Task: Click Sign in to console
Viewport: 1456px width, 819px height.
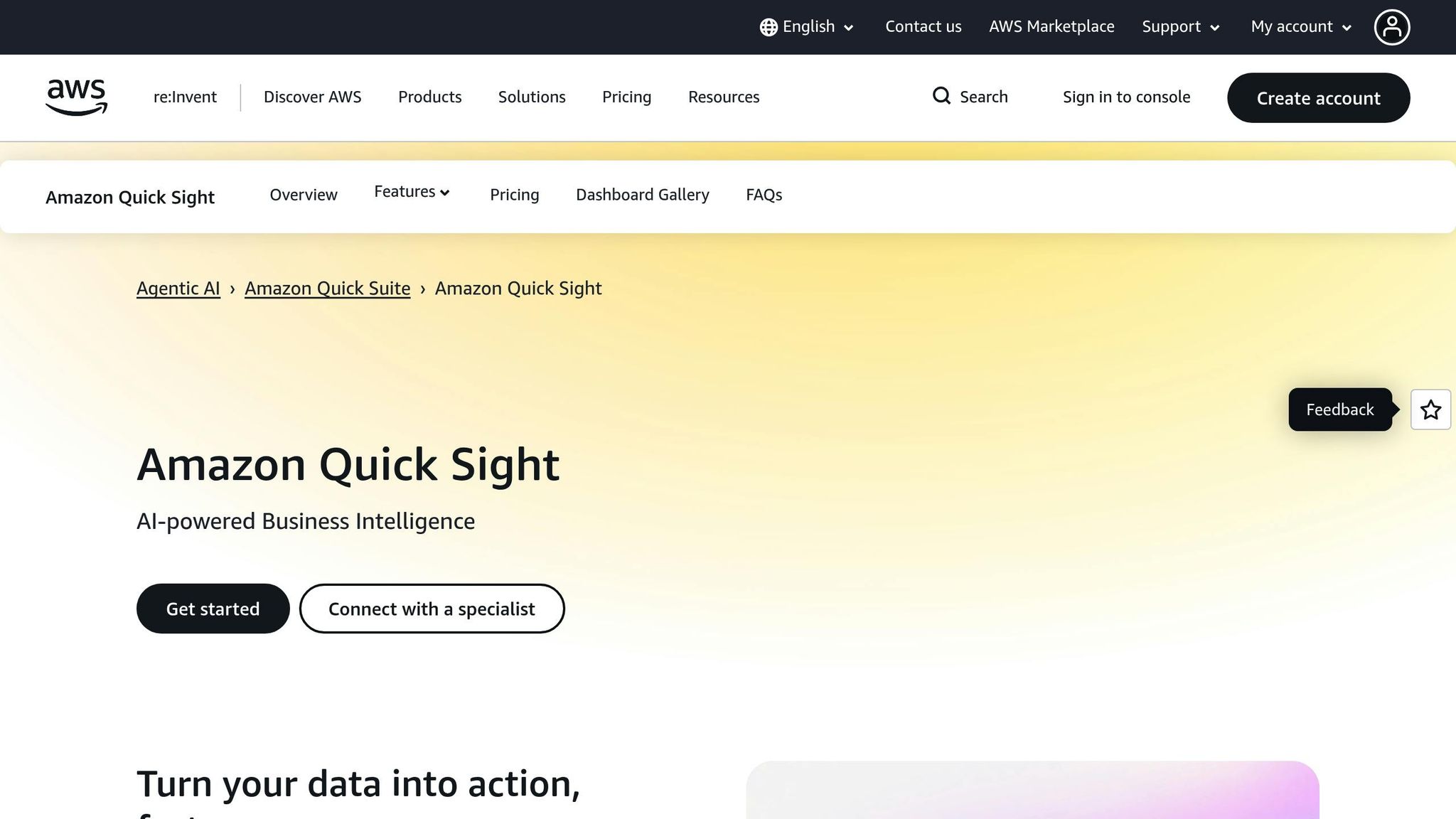Action: (x=1126, y=97)
